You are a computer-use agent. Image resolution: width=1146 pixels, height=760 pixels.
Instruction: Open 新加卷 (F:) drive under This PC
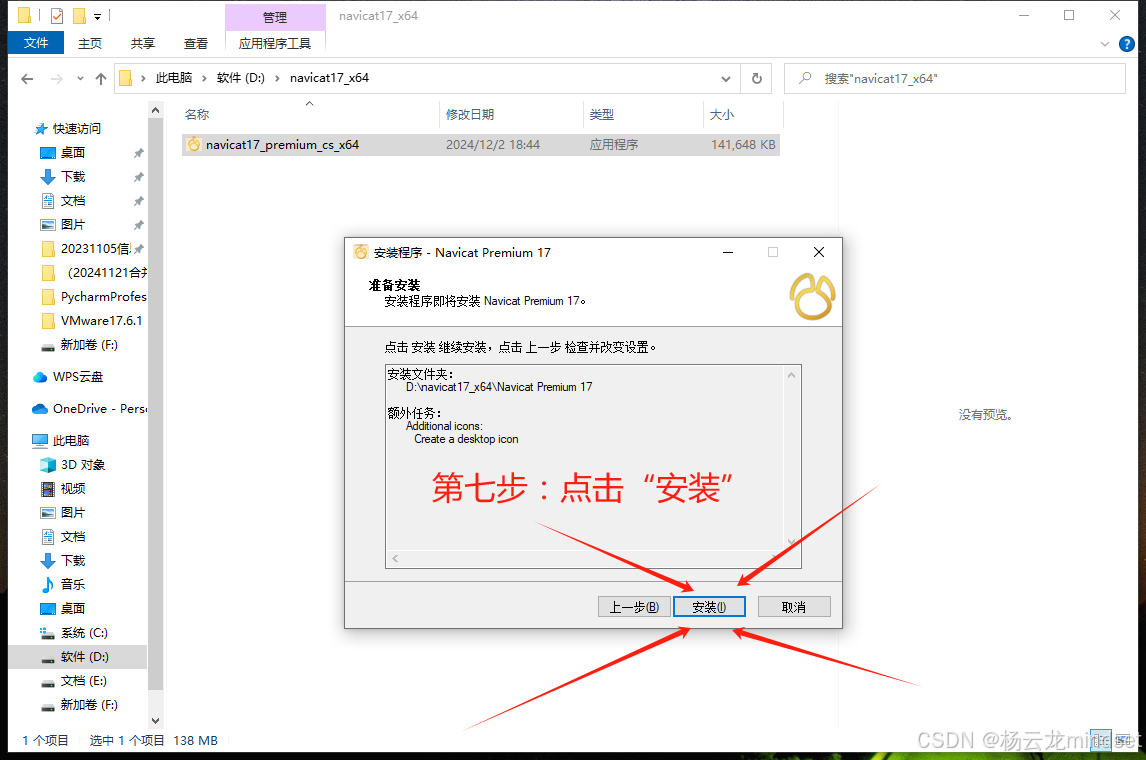[88, 705]
